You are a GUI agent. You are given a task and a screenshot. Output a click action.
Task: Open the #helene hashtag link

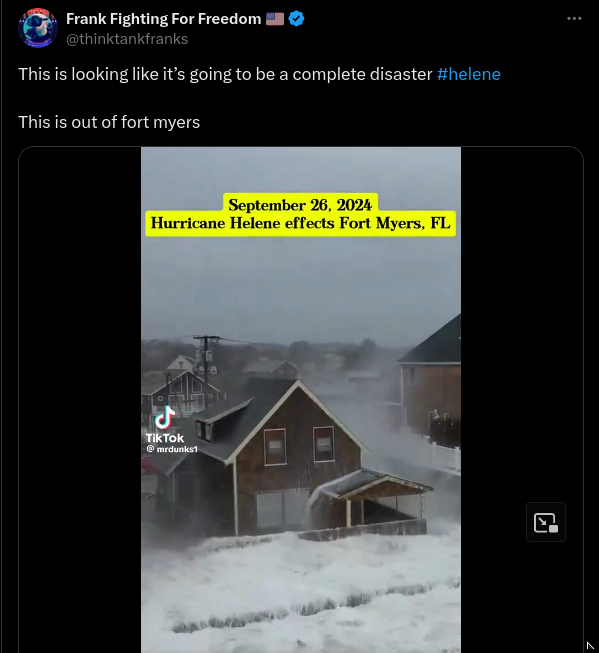click(x=469, y=74)
